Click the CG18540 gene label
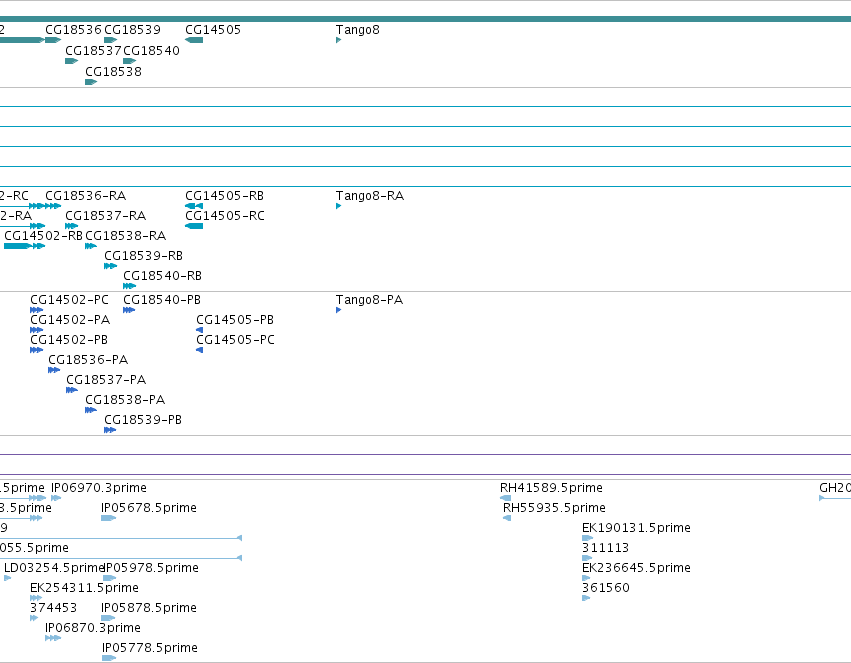The width and height of the screenshot is (851, 663). click(151, 50)
